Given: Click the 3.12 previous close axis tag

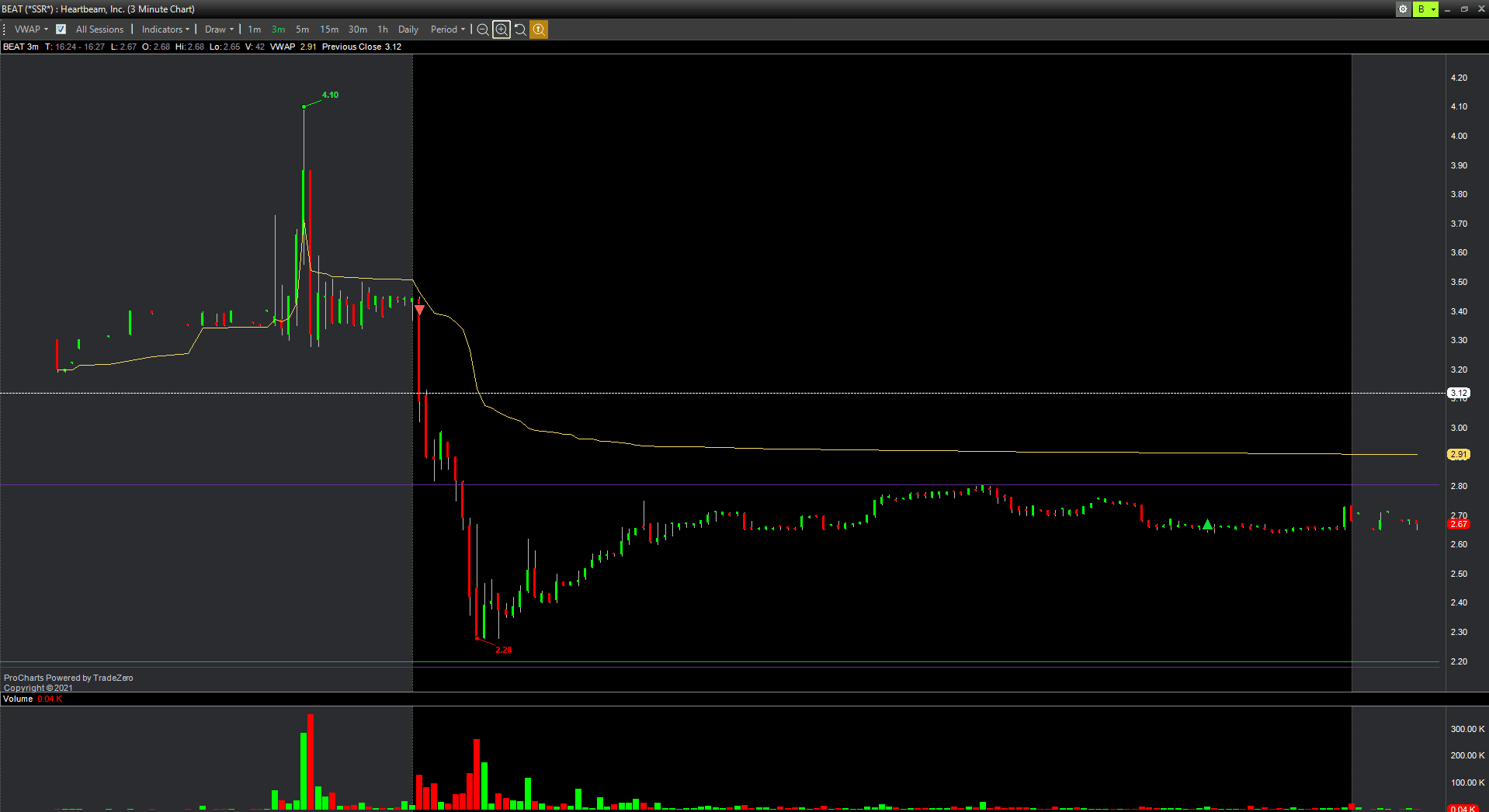Looking at the screenshot, I should pos(1459,393).
